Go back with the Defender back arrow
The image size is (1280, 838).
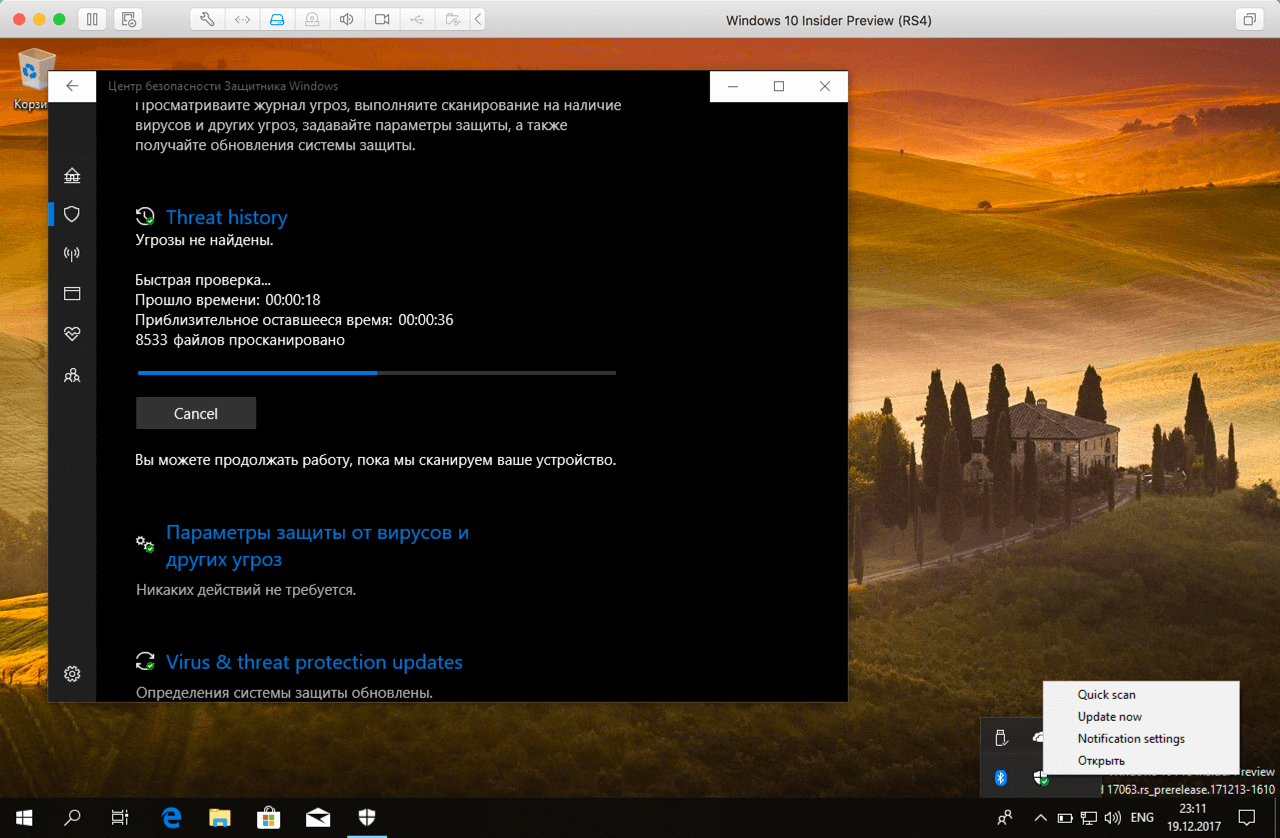pyautogui.click(x=72, y=86)
